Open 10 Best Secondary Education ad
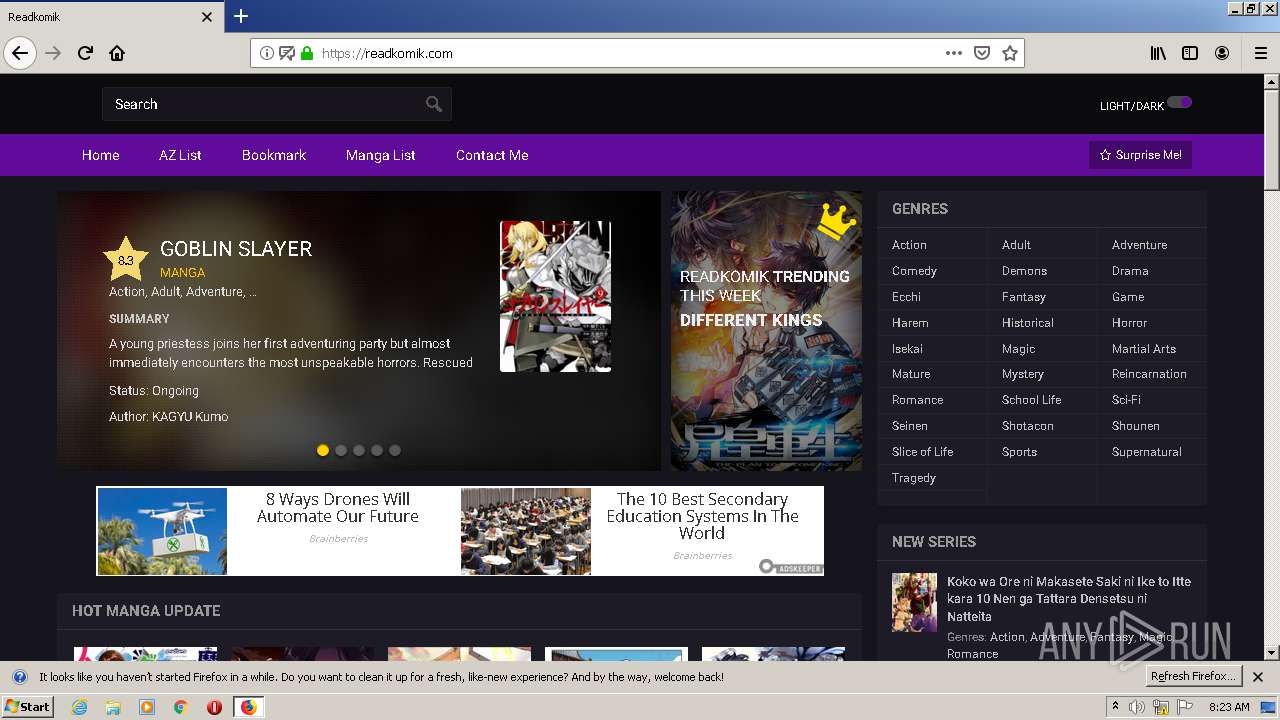1280x720 pixels. pos(702,516)
